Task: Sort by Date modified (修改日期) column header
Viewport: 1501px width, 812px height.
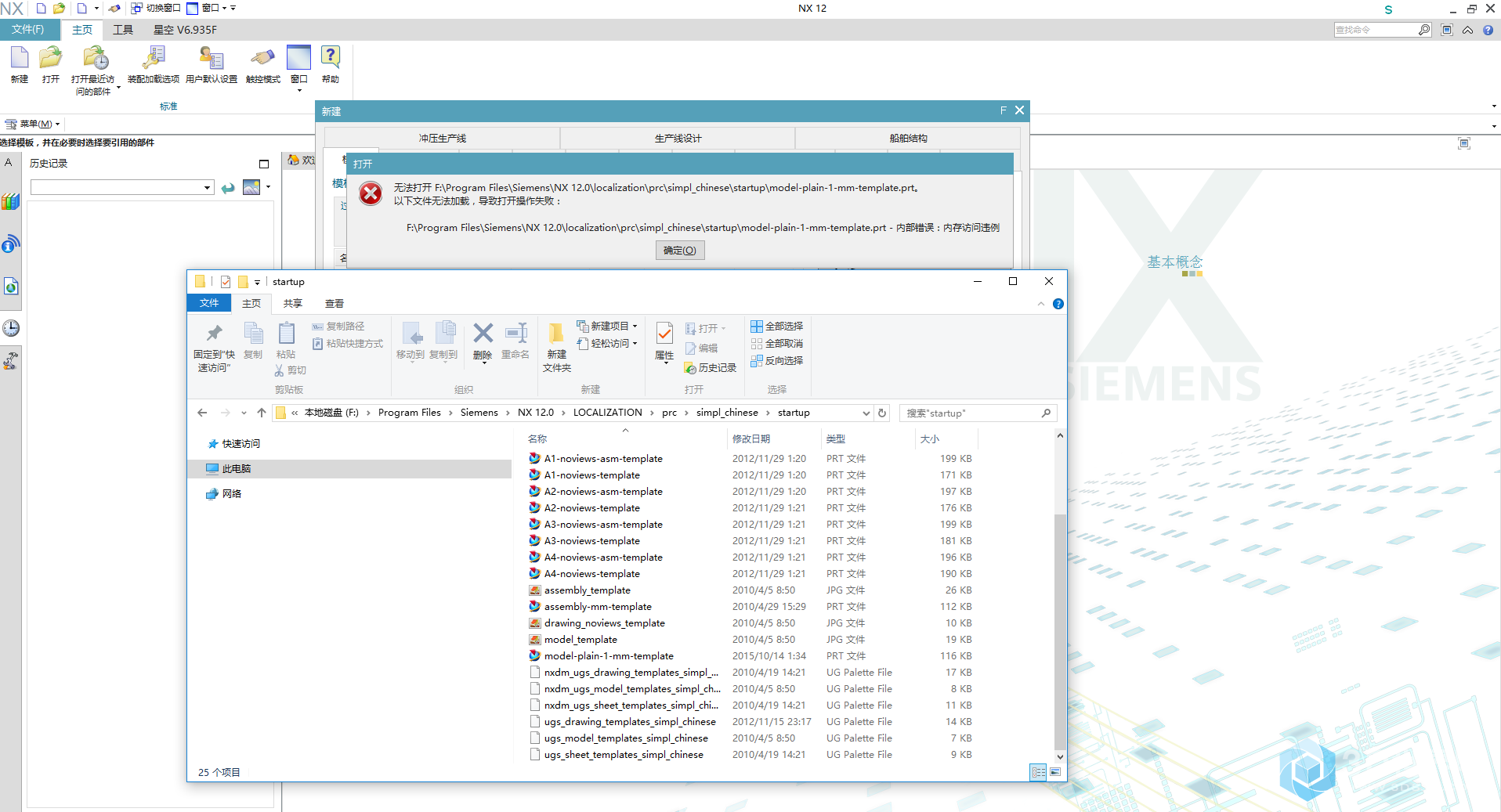Action: pos(750,438)
